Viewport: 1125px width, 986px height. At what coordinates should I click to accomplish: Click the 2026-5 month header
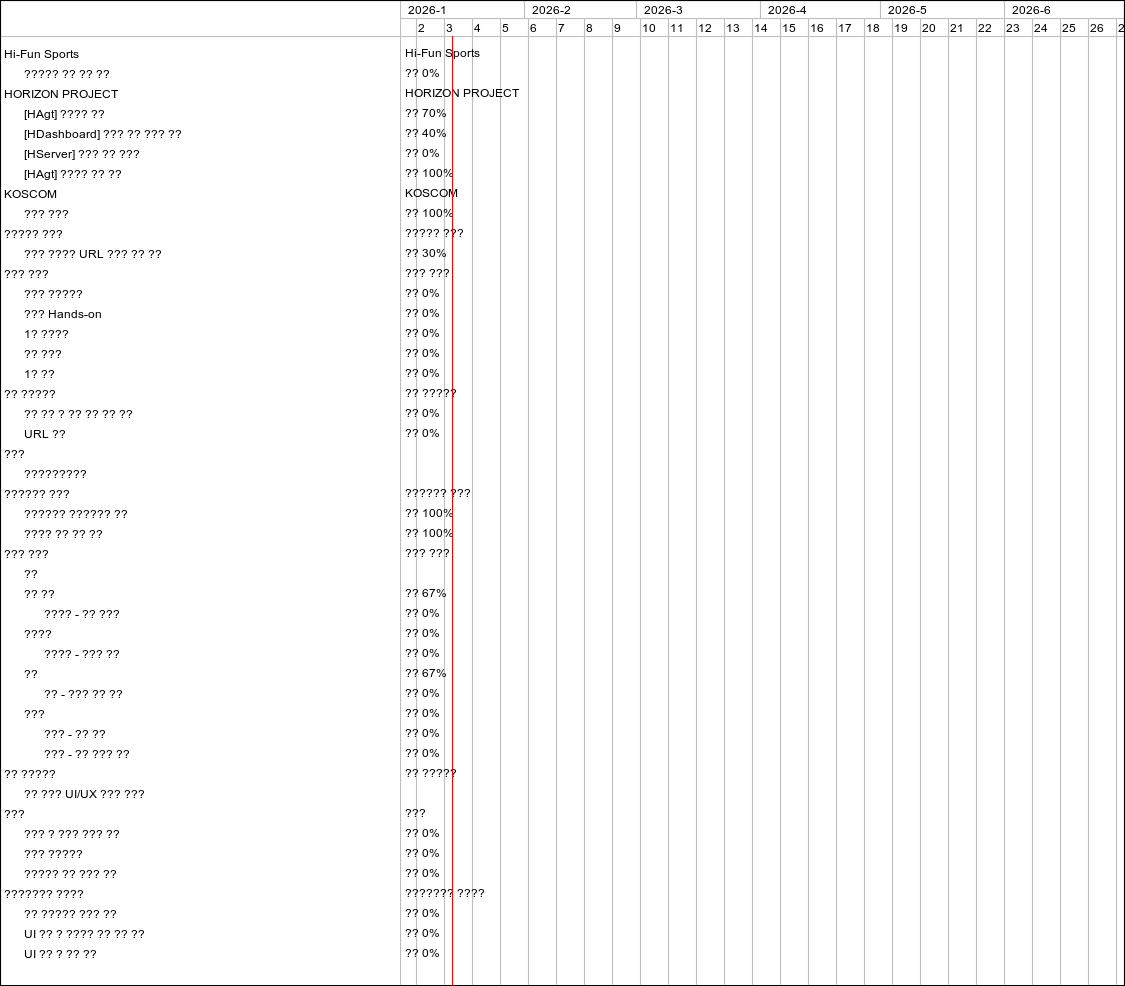907,10
